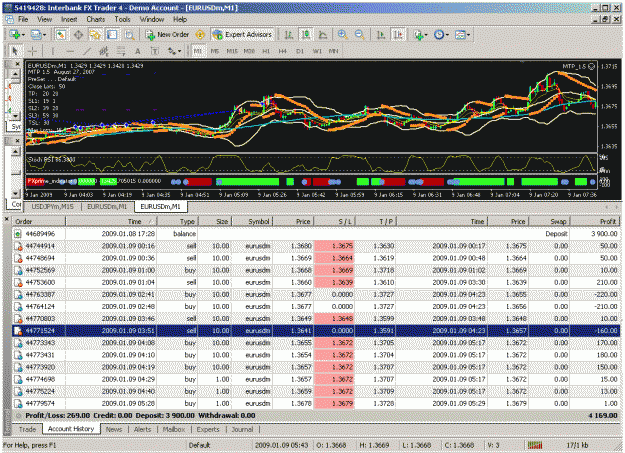Open the Insert menu
625x453 pixels.
pyautogui.click(x=69, y=19)
